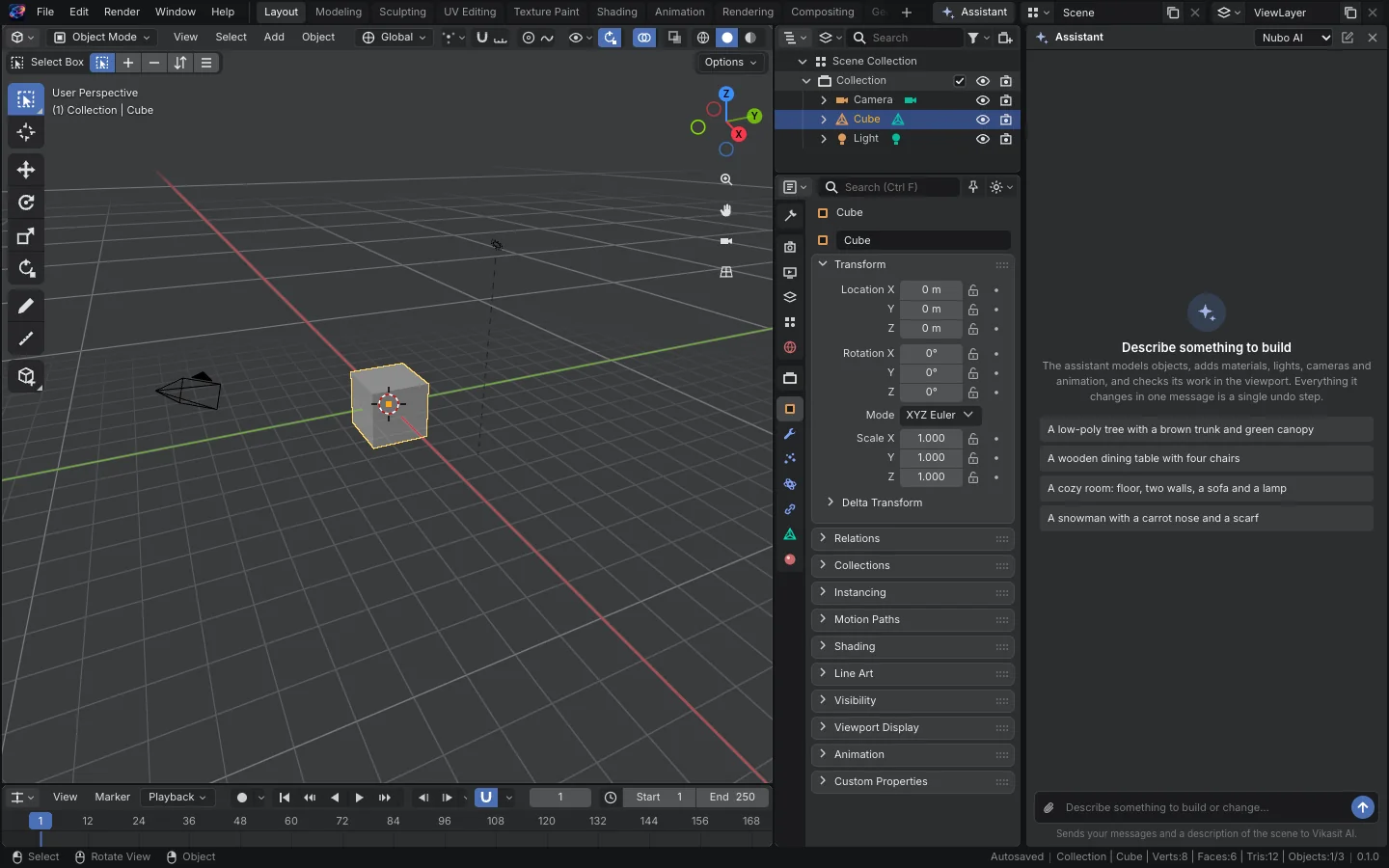Hide the Cube in outliner

coord(983,120)
